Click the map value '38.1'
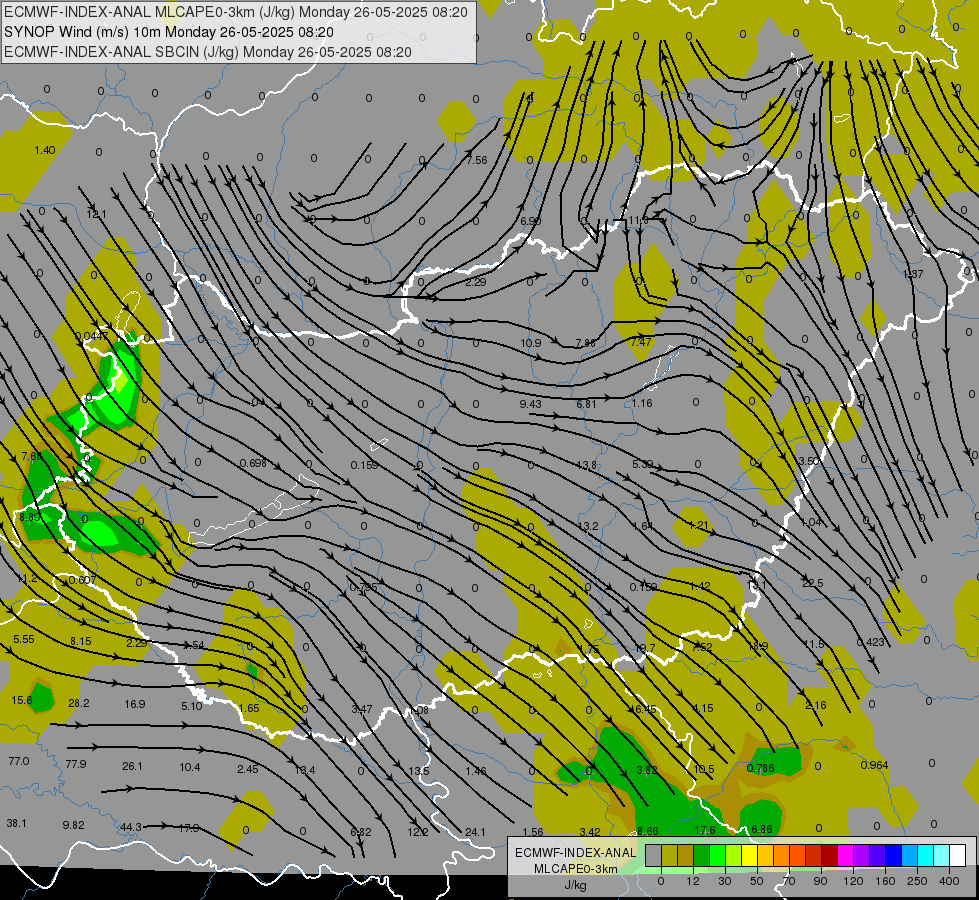Screen dimensions: 979x900 click(16, 823)
